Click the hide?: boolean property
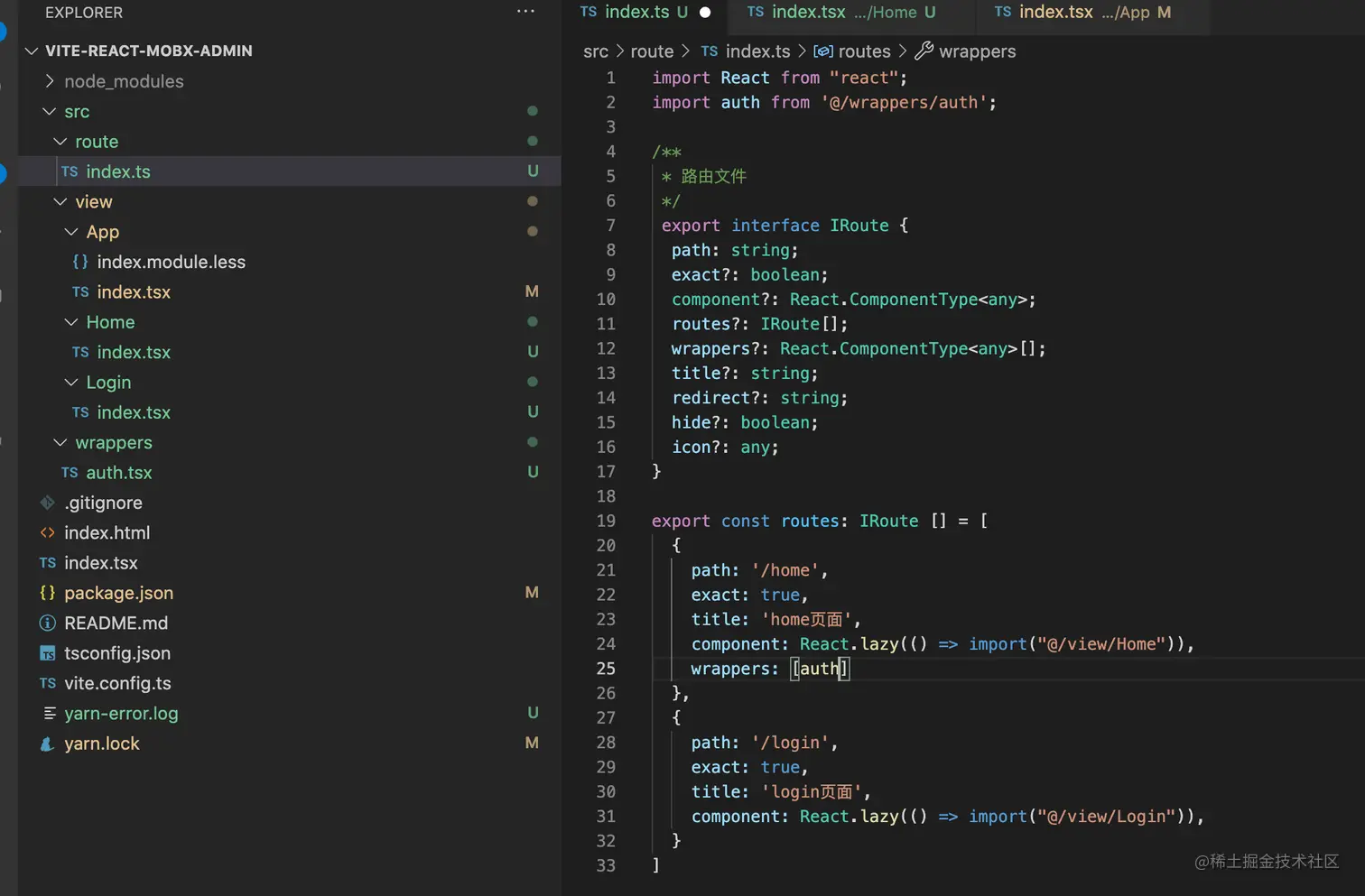 (x=745, y=422)
